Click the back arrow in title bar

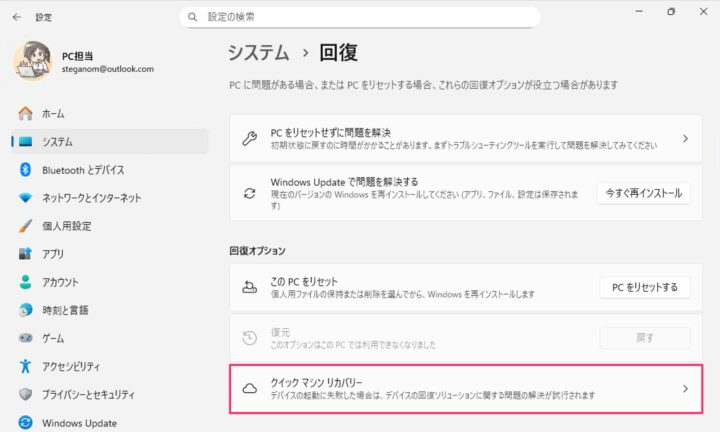17,17
